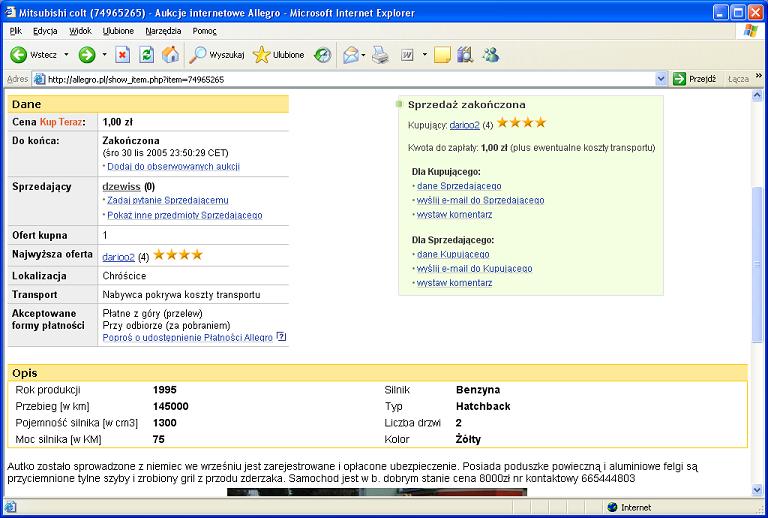Click the vertical scrollbar down arrow
The image size is (768, 518).
tap(757, 490)
